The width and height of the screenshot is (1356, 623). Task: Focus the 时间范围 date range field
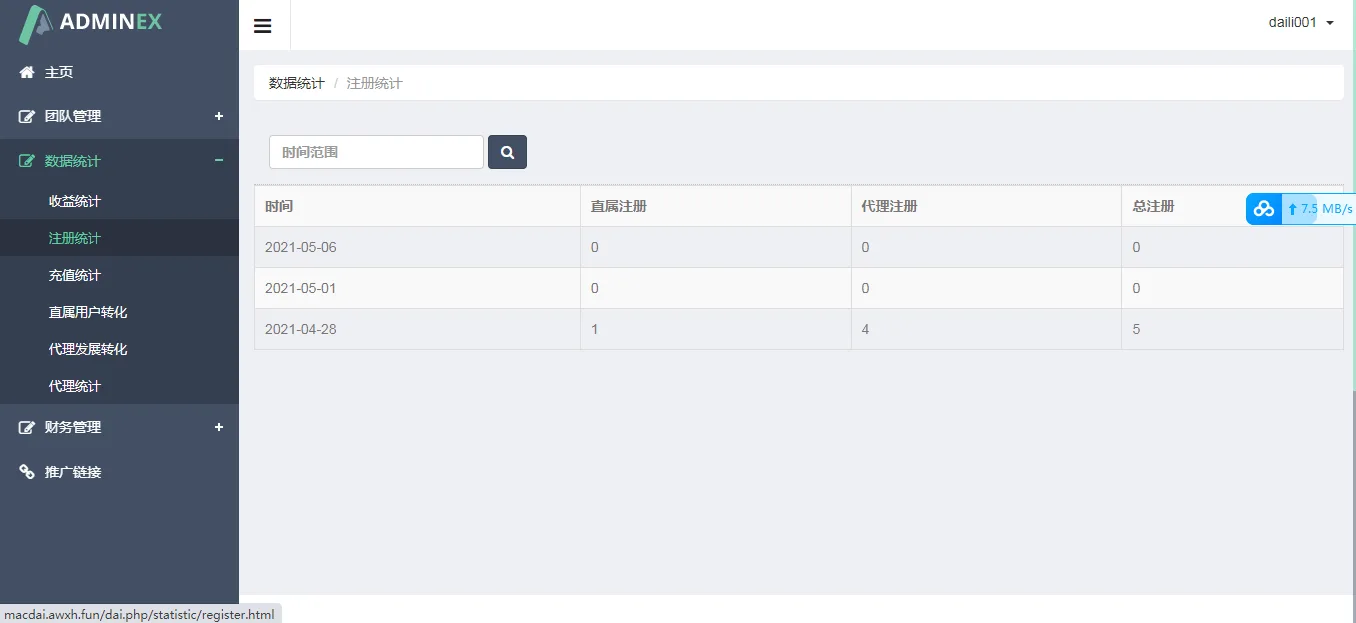pos(376,152)
